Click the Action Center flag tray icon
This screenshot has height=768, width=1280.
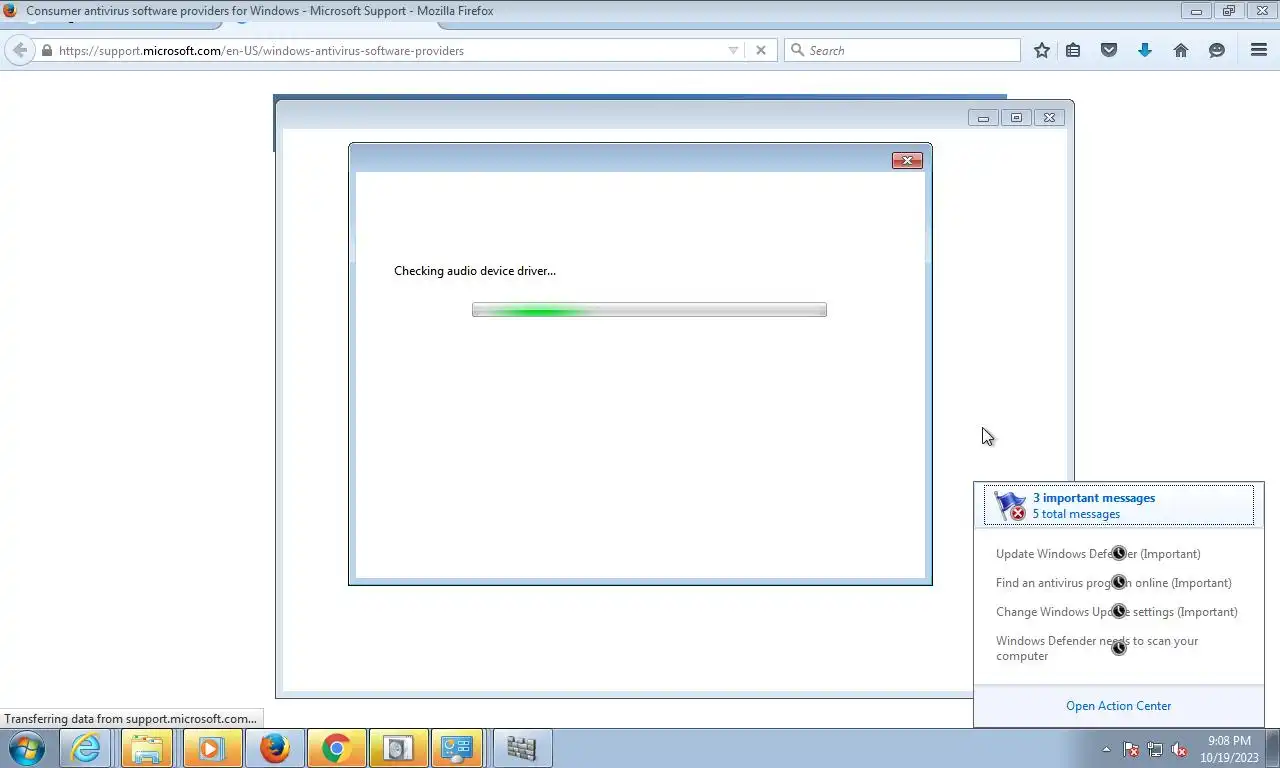coord(1131,749)
